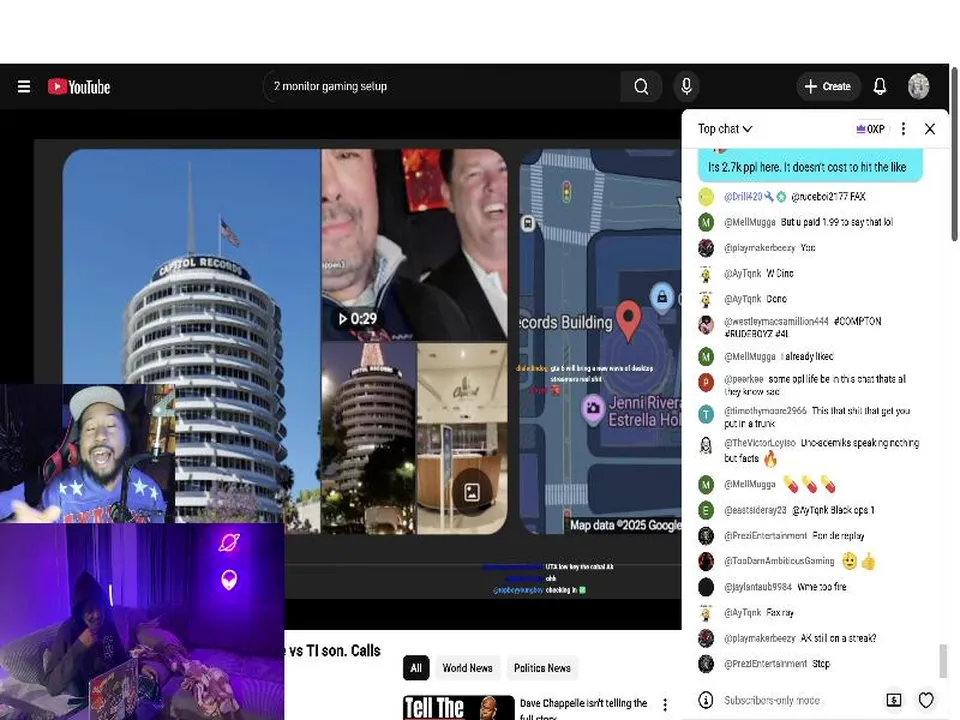The height and width of the screenshot is (720, 960).
Task: Open account avatar menu
Action: pyautogui.click(x=918, y=86)
